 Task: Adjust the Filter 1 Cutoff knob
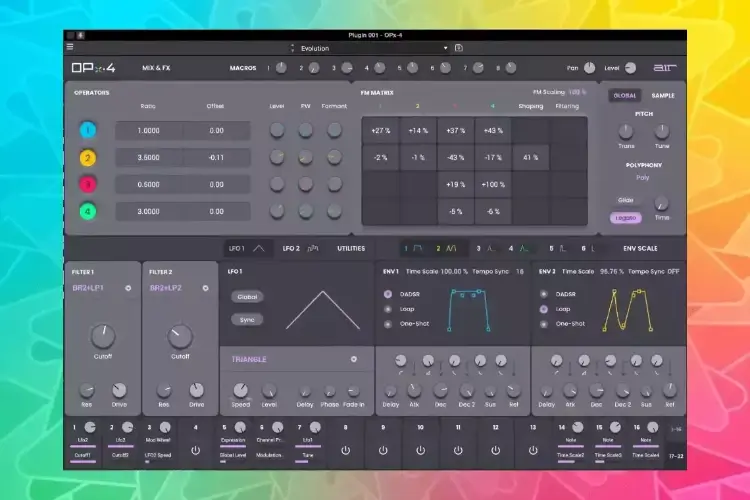[103, 336]
